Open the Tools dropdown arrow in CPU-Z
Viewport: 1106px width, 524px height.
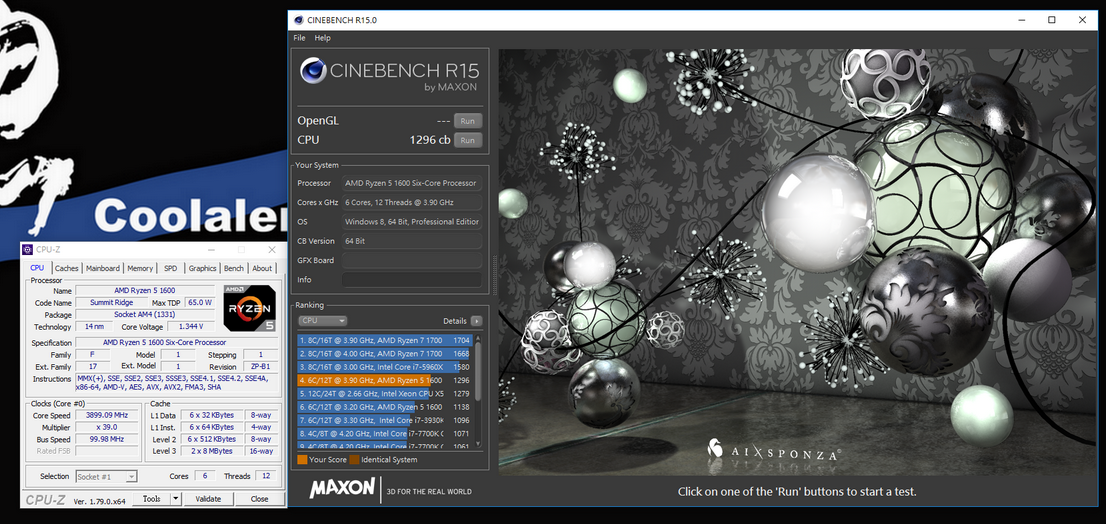pos(176,499)
